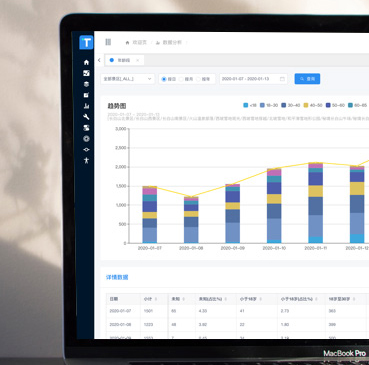
Task: Select the wrench tools sidebar icon
Action: pyautogui.click(x=86, y=117)
